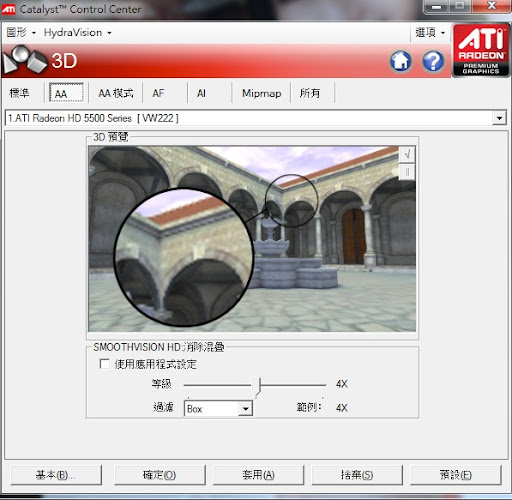Open the AI tab
The image size is (512, 500).
coord(201,93)
